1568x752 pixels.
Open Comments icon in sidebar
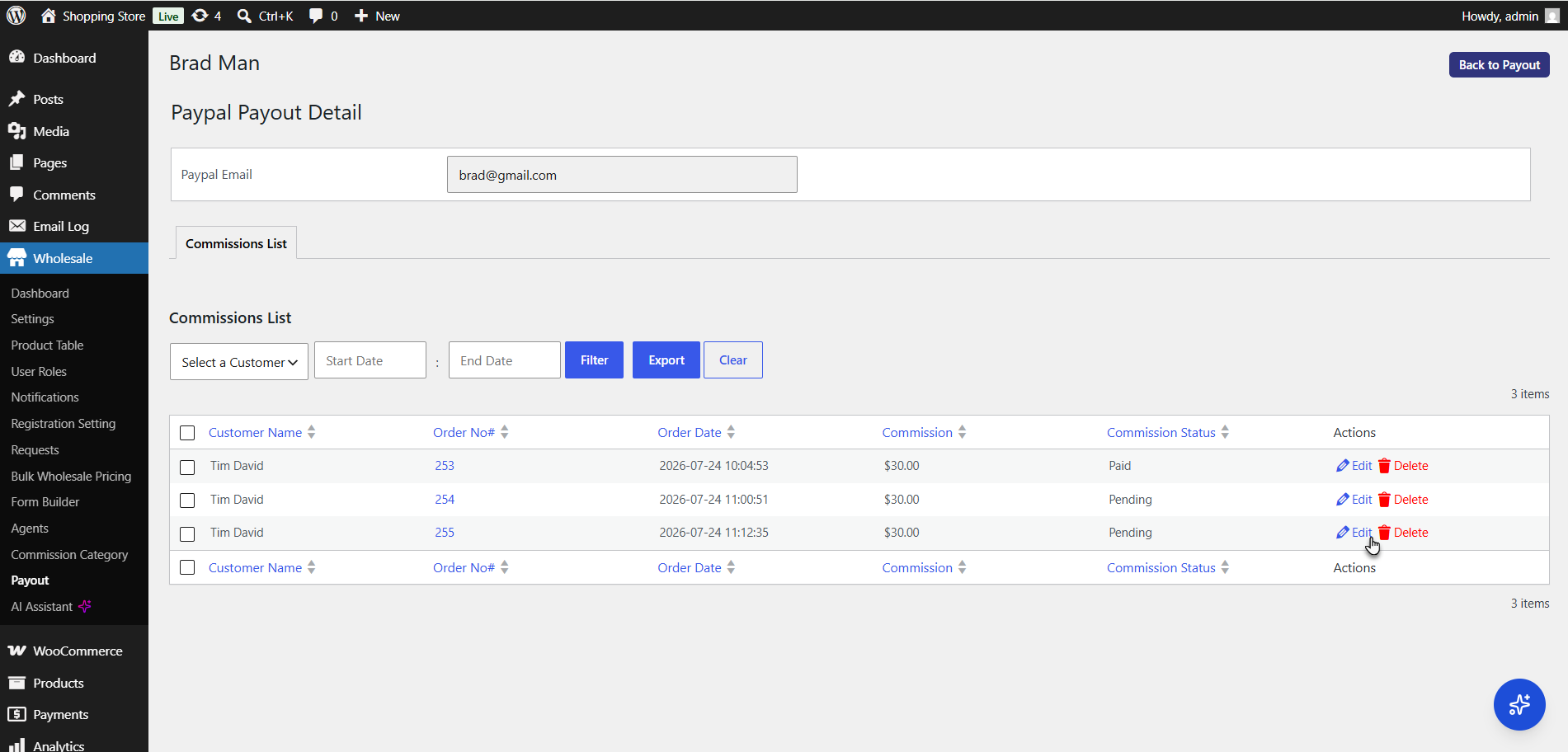(17, 195)
